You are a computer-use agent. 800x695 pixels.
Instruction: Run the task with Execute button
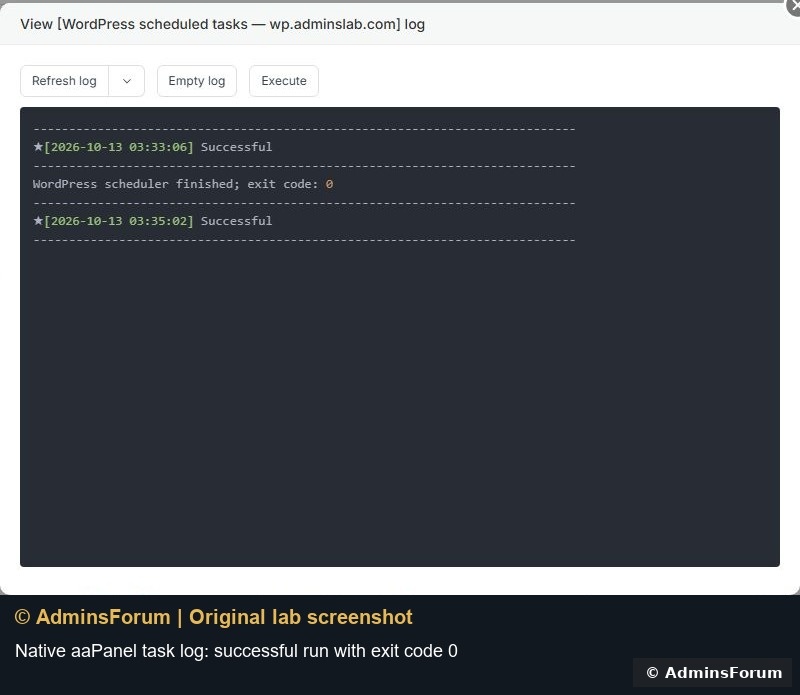coord(284,81)
